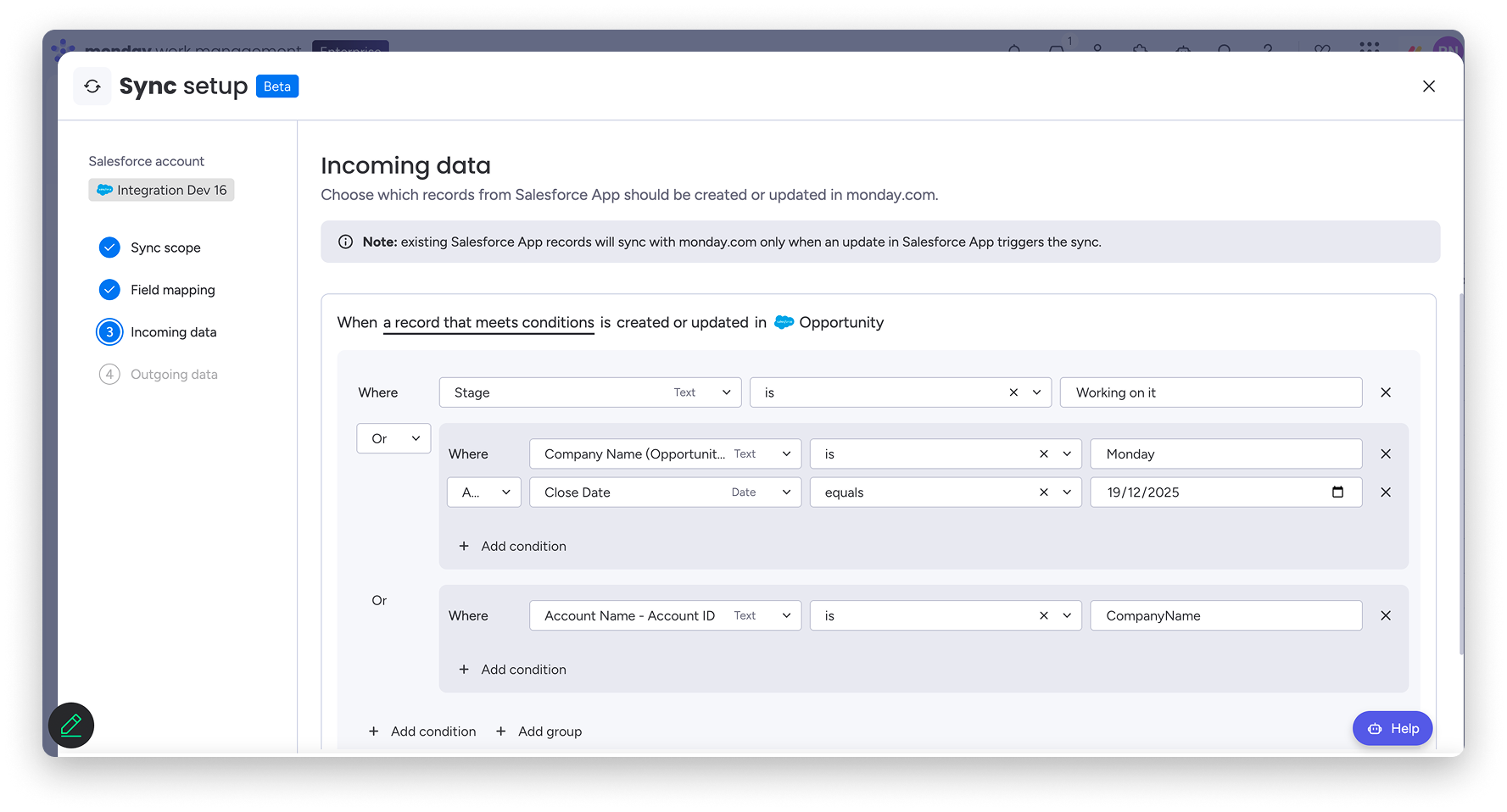Click the Working on it value field
The height and width of the screenshot is (812, 1507).
[1210, 392]
